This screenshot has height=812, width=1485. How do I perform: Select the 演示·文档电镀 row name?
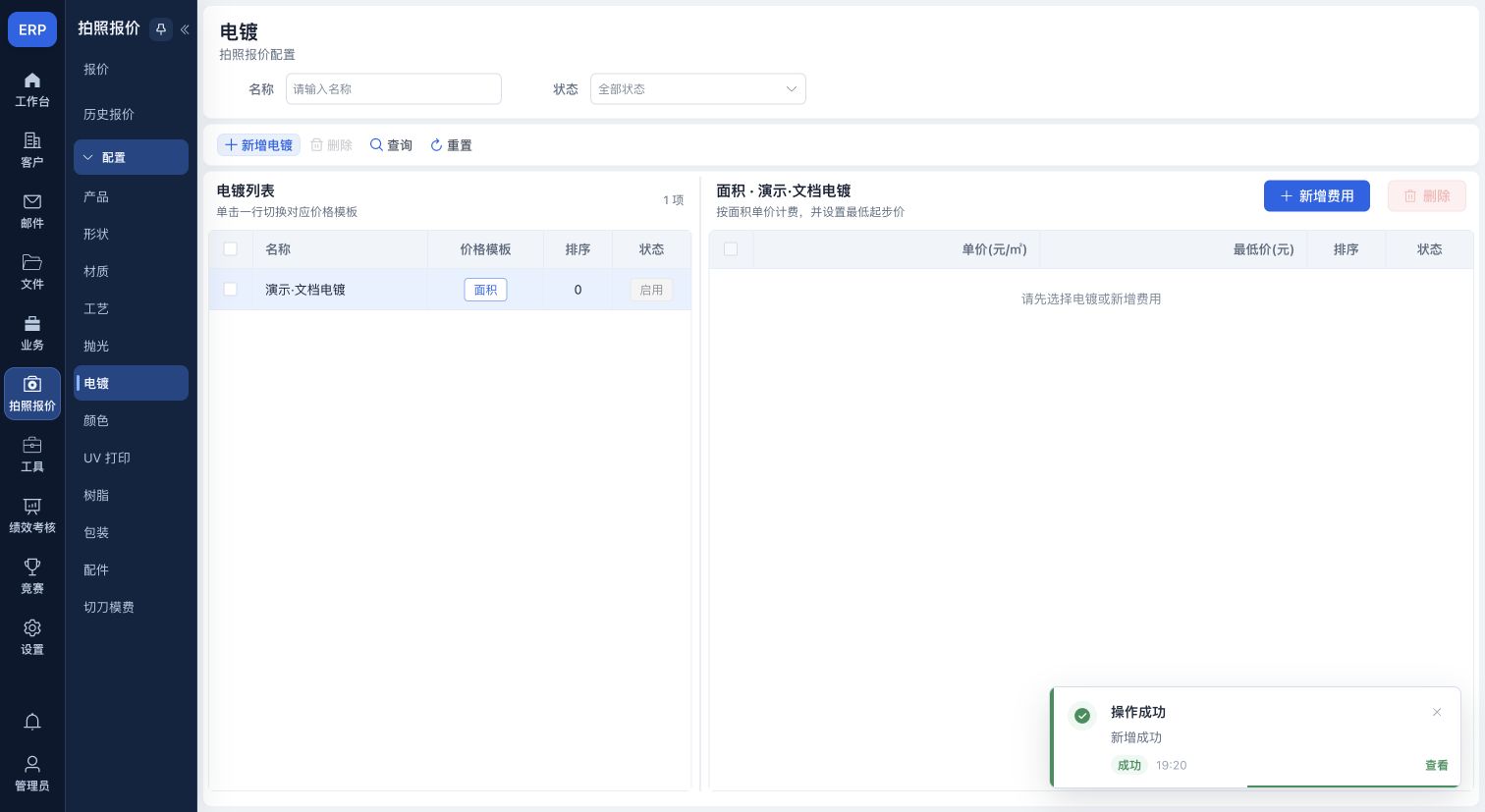[305, 290]
